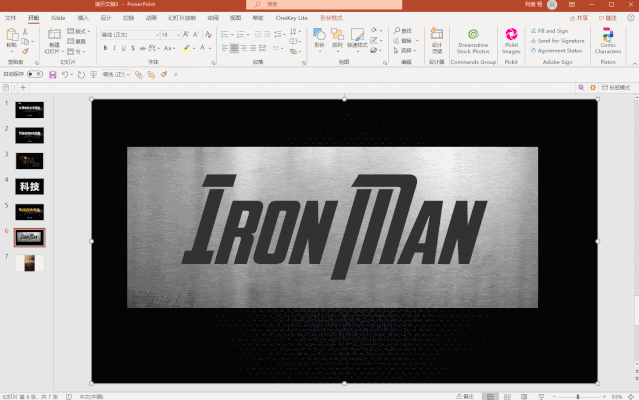
Task: Click Fill and Sign
Action: click(549, 31)
